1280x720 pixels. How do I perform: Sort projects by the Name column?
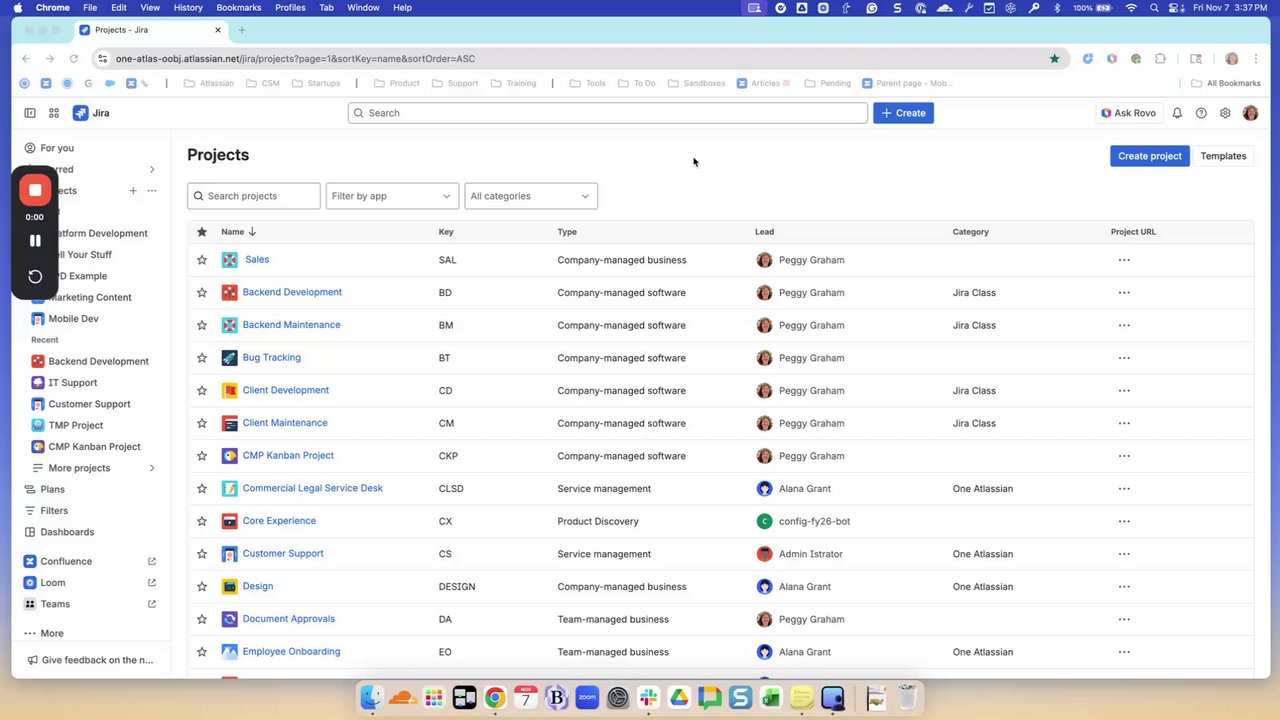pyautogui.click(x=238, y=232)
